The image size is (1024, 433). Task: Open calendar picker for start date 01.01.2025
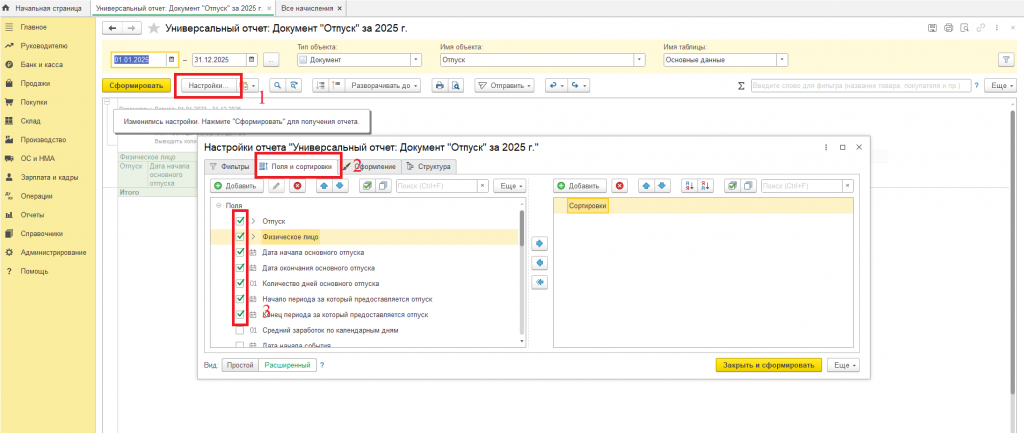(172, 59)
